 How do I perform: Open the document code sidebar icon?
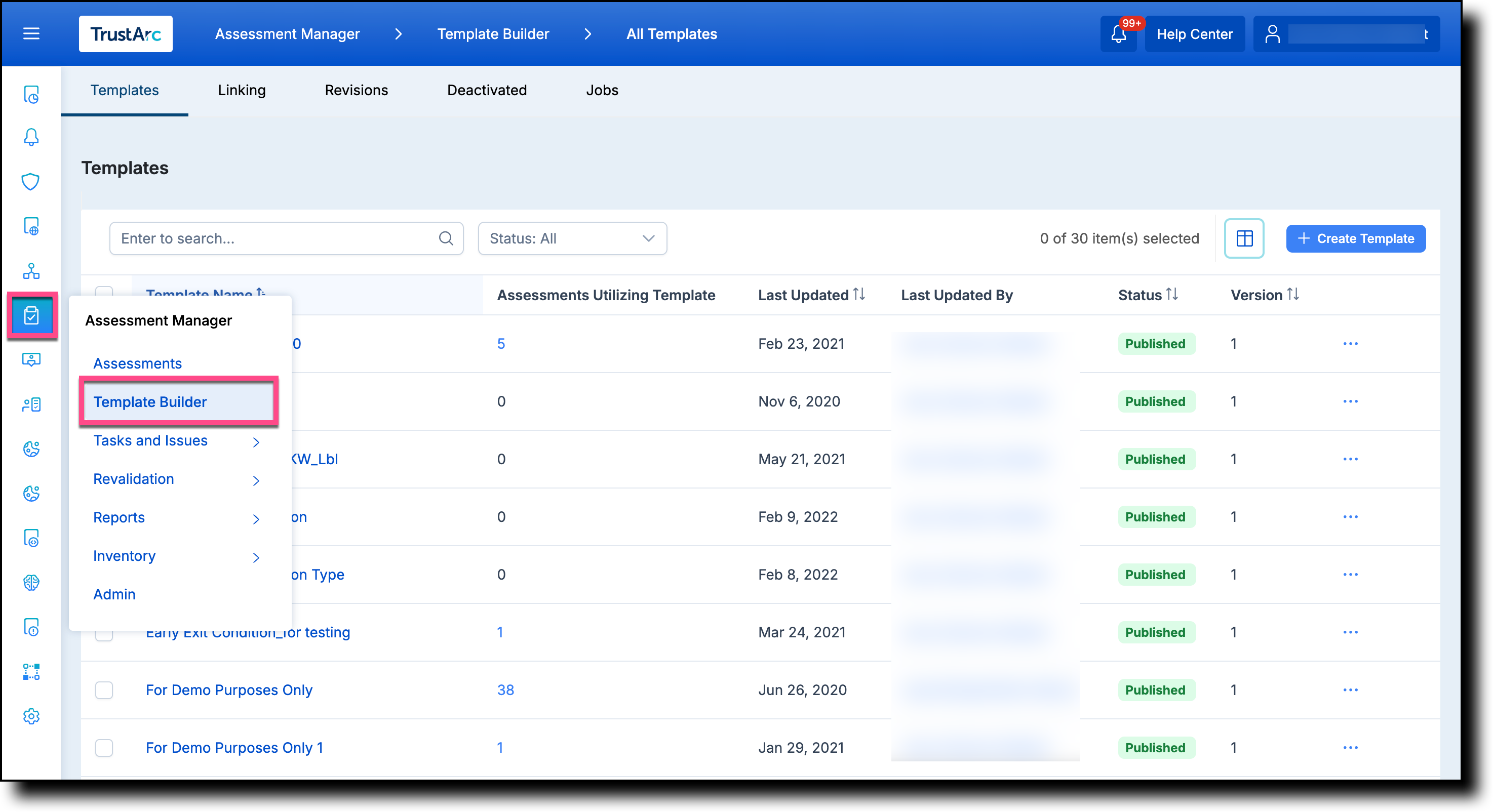pyautogui.click(x=31, y=538)
